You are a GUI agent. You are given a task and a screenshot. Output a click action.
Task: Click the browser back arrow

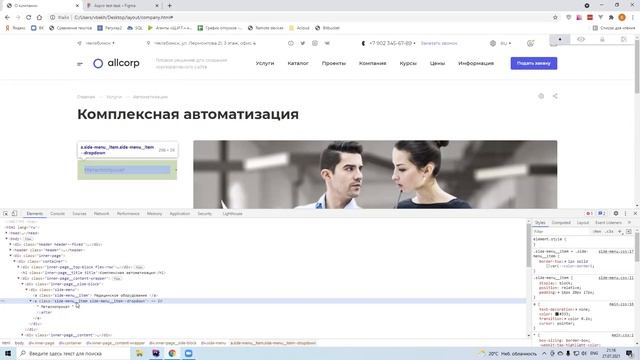click(x=7, y=18)
